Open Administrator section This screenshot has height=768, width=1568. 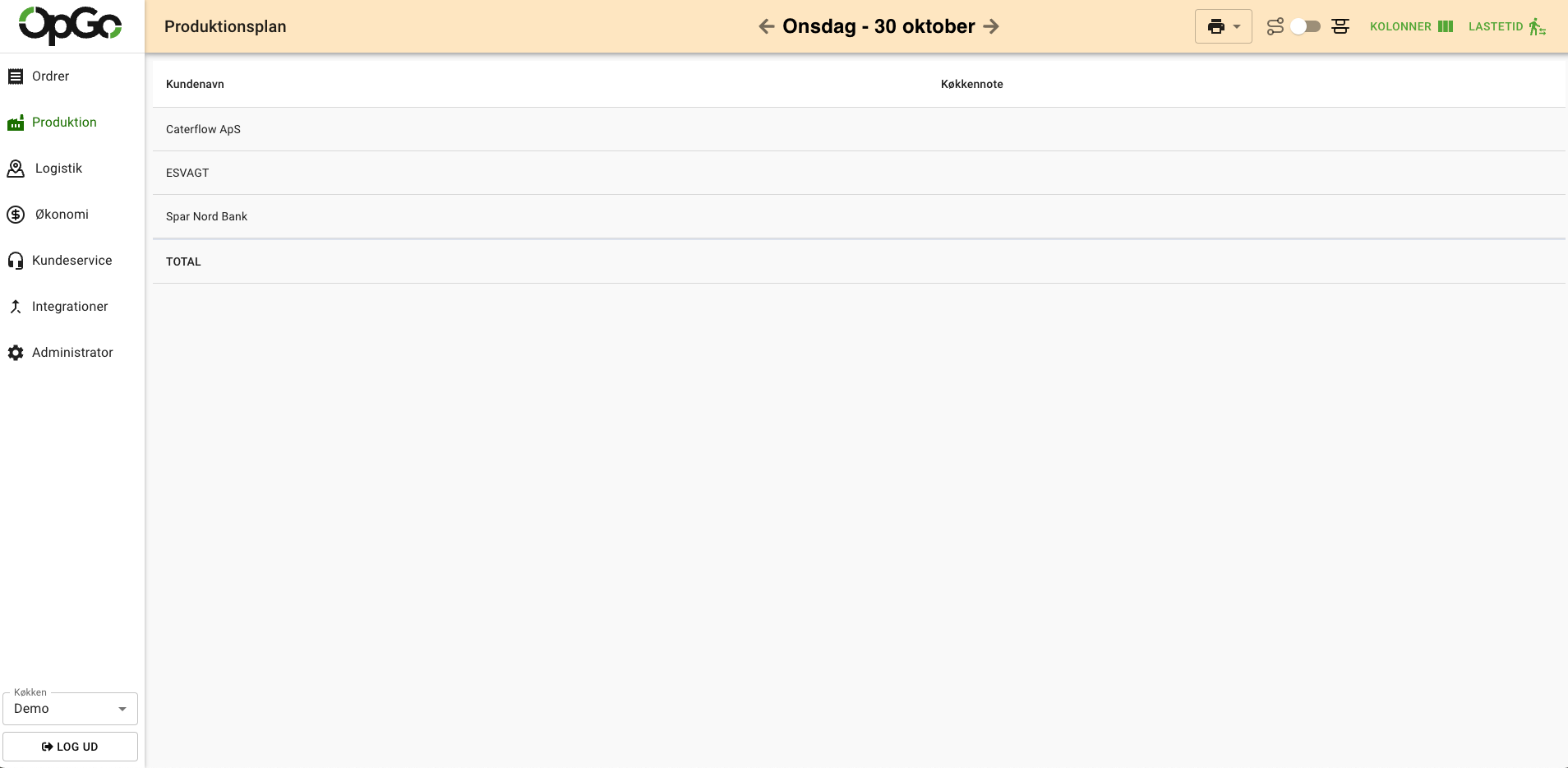click(x=72, y=353)
